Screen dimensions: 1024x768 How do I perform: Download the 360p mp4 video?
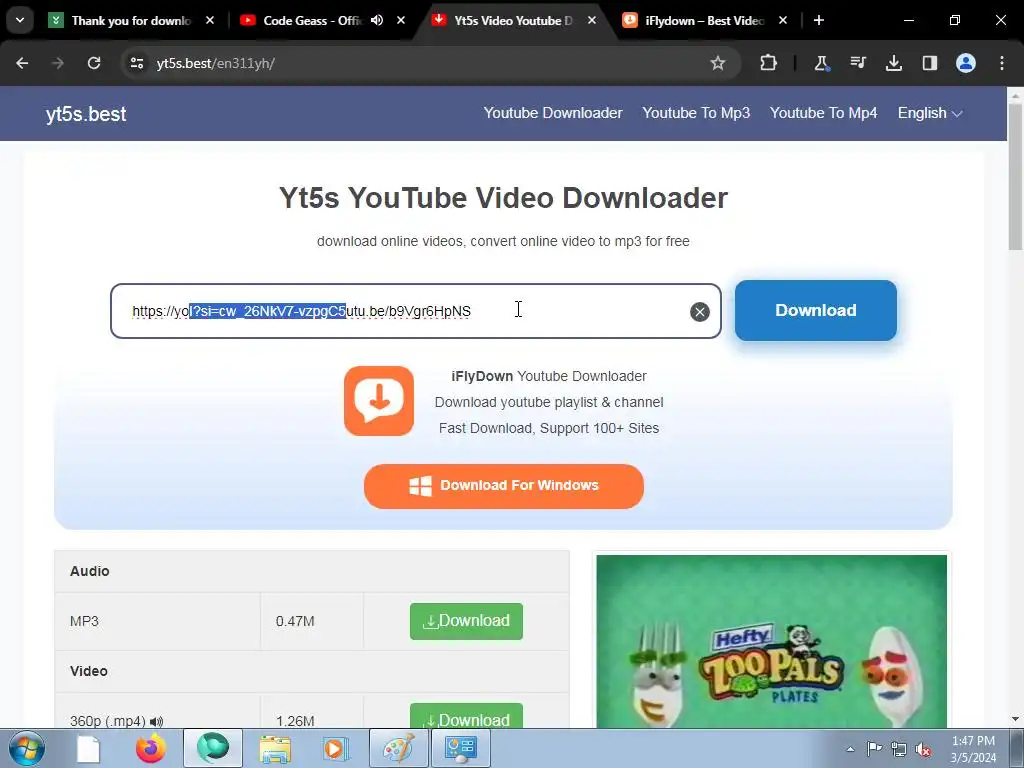[466, 717]
